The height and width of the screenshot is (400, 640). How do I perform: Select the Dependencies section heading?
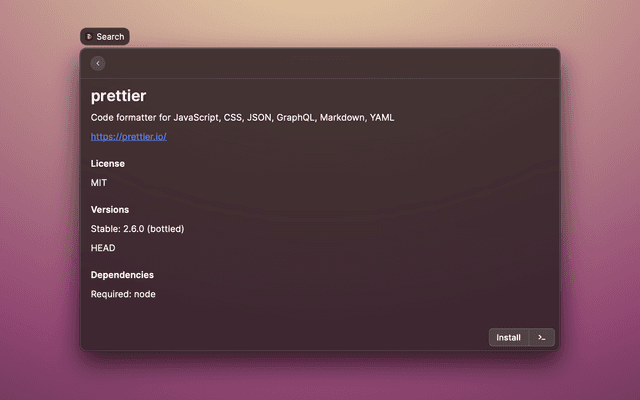click(x=122, y=275)
